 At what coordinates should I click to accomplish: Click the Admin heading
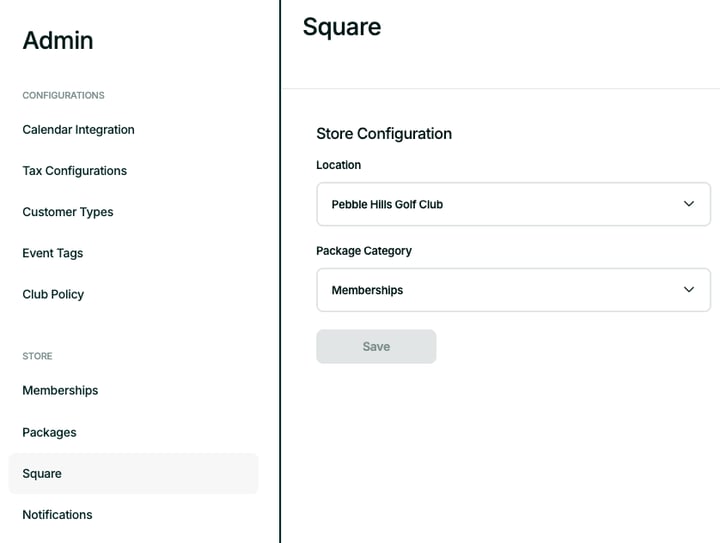pos(58,40)
